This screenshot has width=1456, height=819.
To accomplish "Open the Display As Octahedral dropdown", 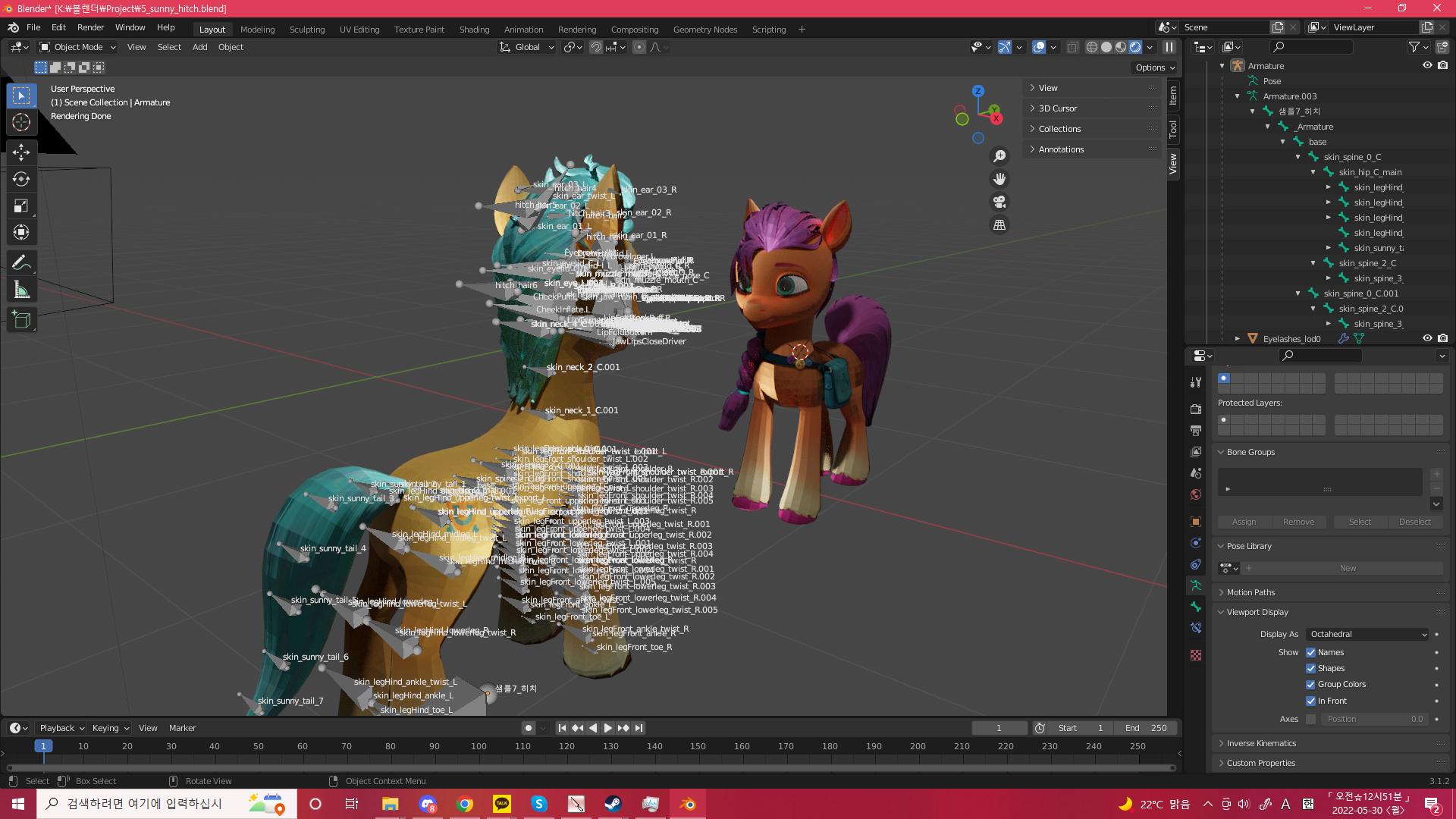I will pos(1367,634).
